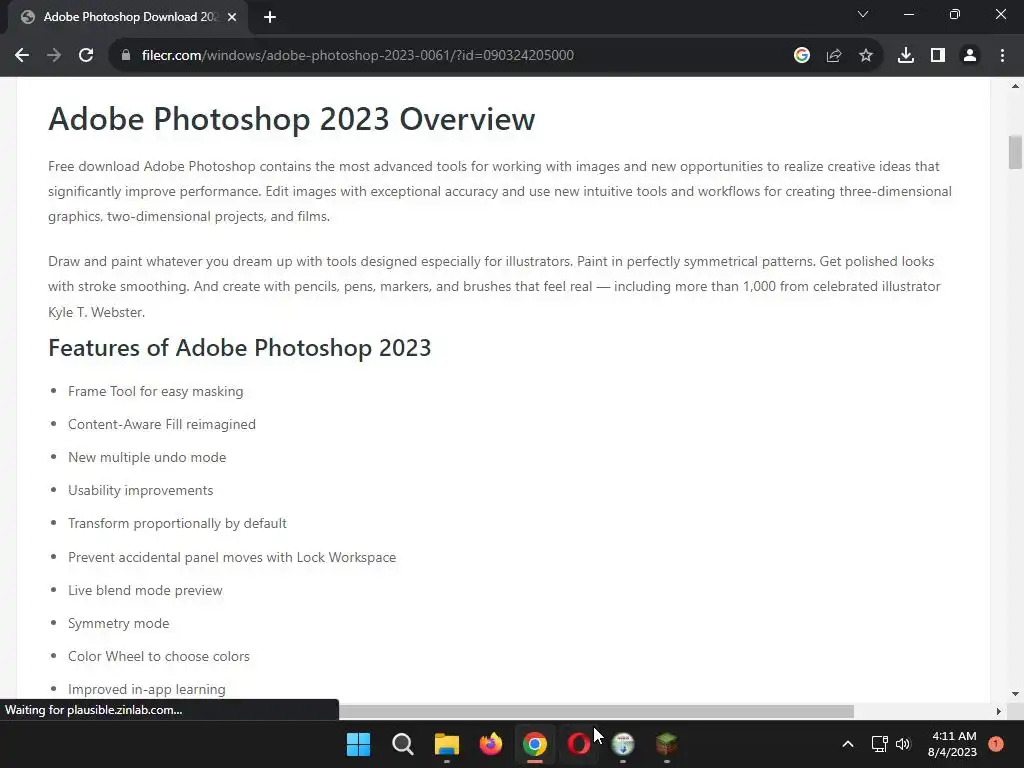The image size is (1024, 768).
Task: Open Windows taskbar search
Action: point(402,744)
